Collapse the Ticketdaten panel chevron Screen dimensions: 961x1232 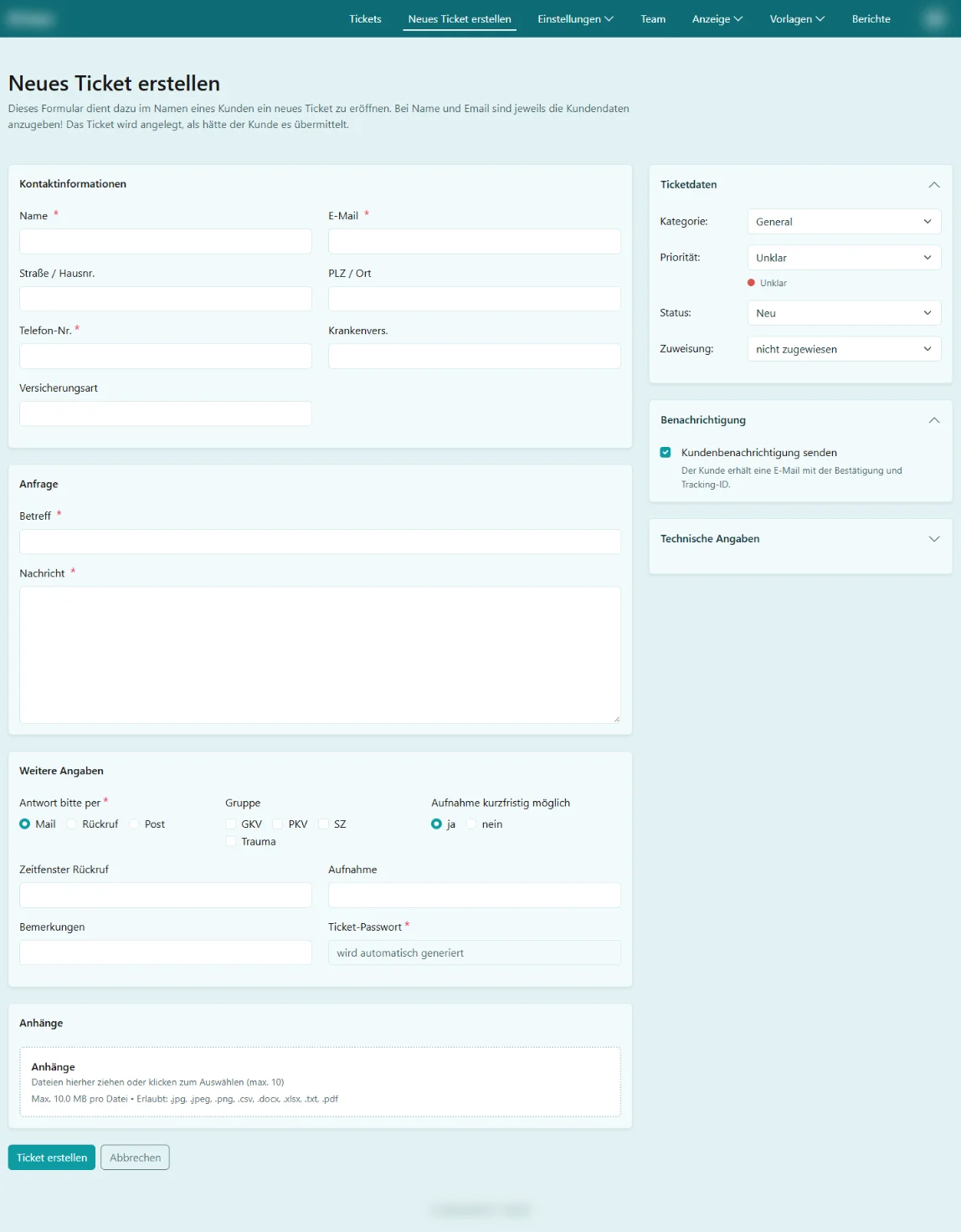point(934,185)
